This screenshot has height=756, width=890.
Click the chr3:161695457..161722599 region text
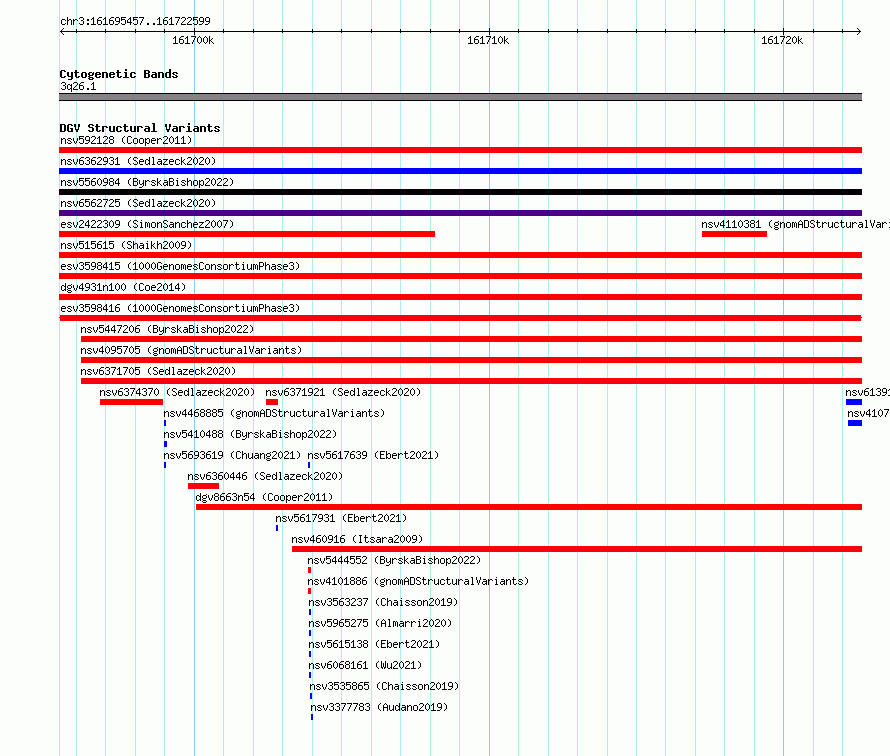point(135,21)
